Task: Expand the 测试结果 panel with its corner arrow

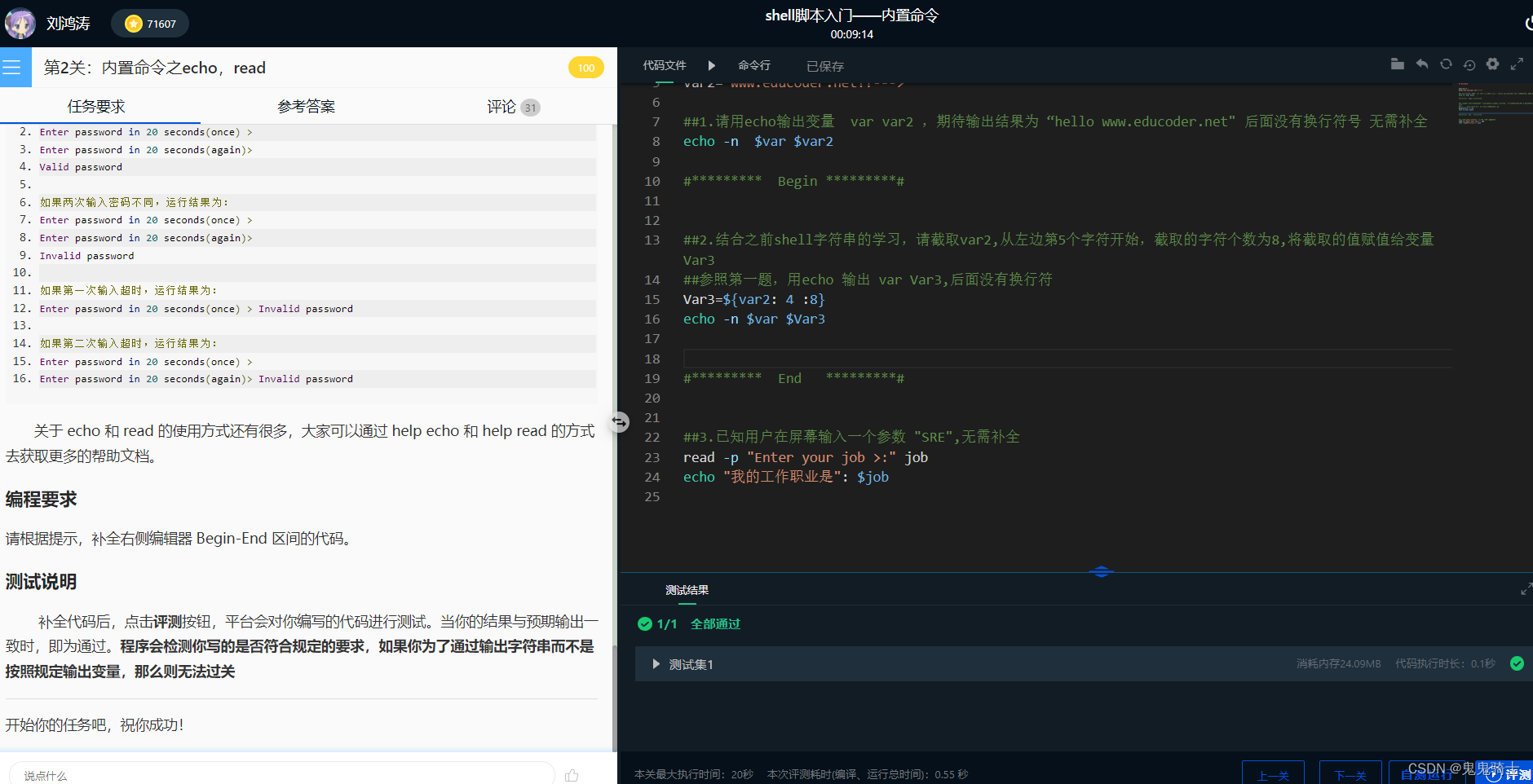Action: 1524,588
